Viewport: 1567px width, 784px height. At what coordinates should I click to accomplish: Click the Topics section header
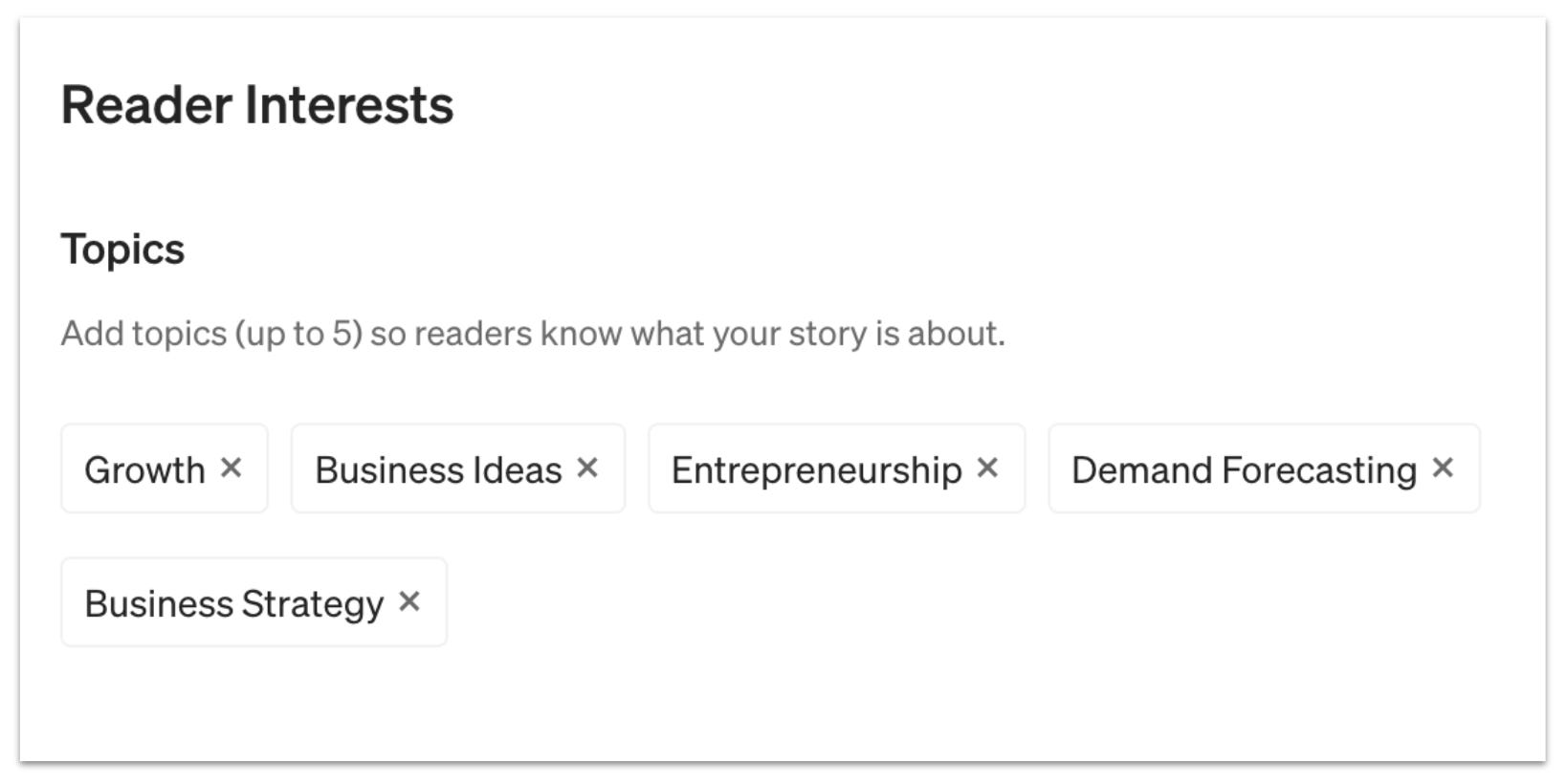click(124, 249)
